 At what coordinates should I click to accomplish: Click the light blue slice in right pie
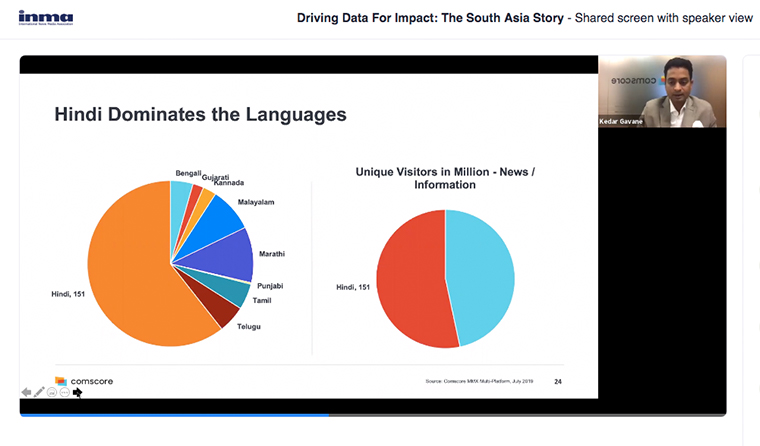click(480, 276)
